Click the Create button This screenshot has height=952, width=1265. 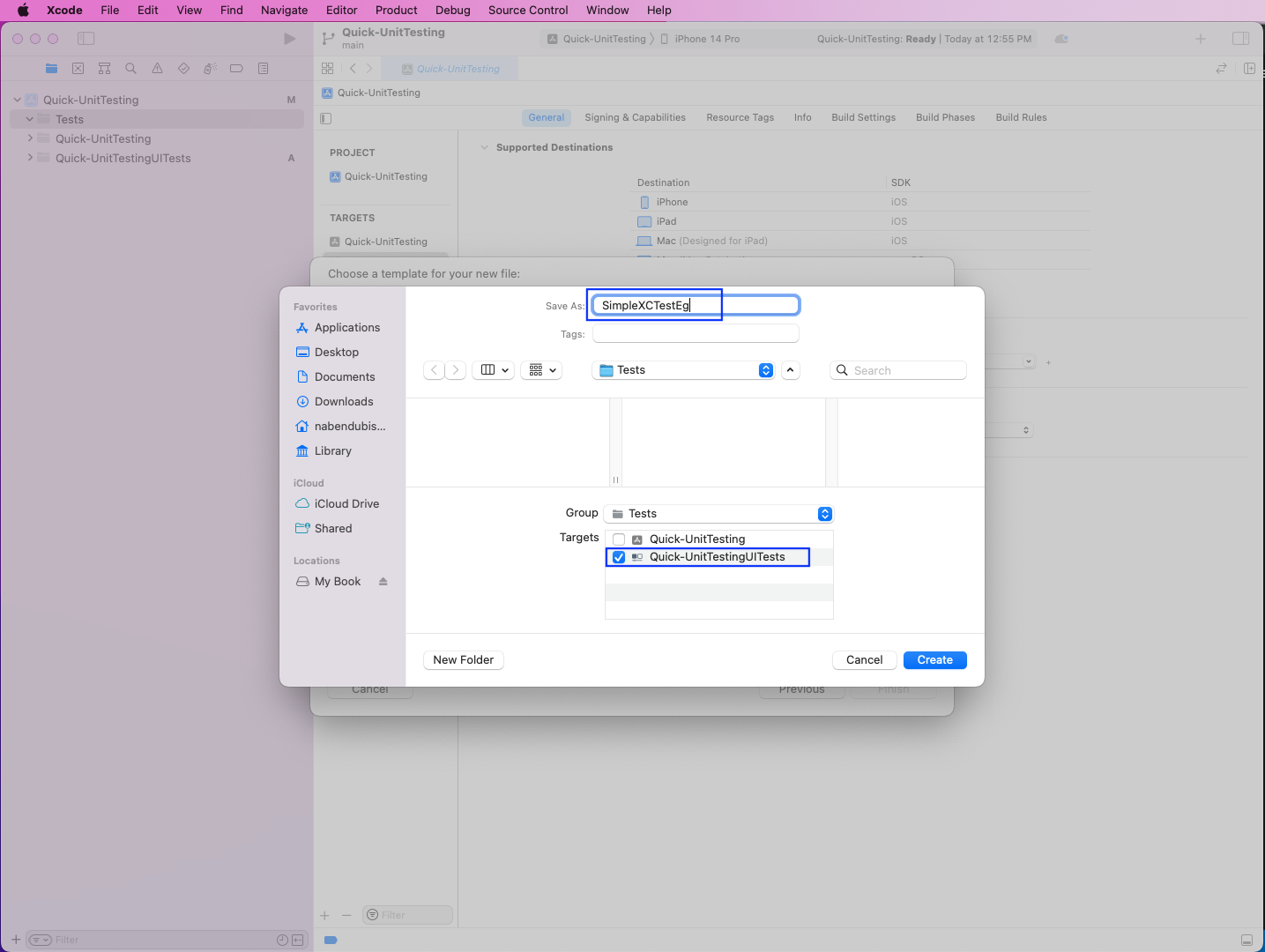934,660
